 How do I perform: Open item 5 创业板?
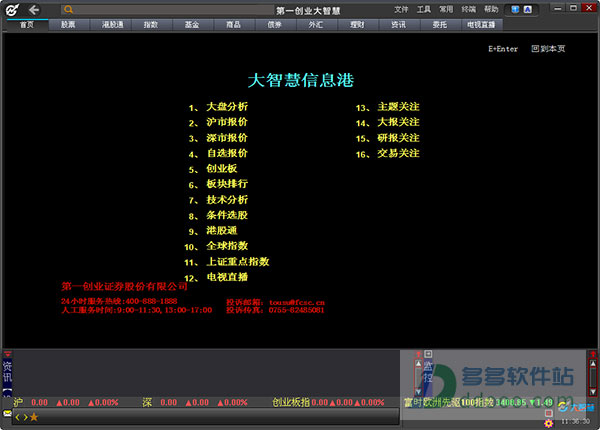point(213,169)
